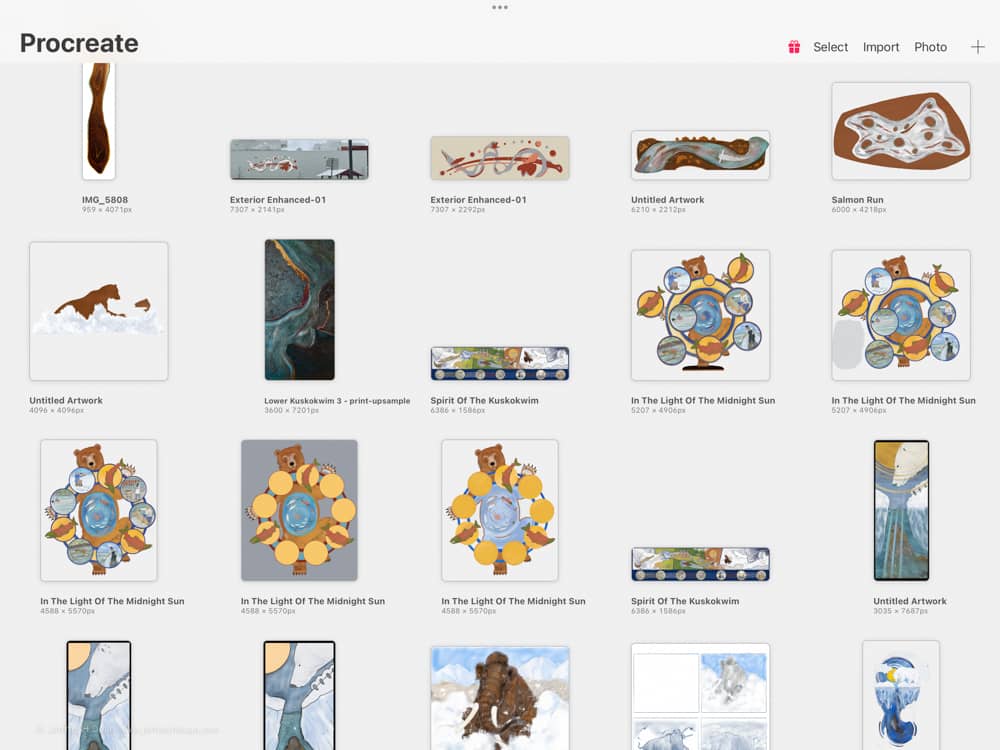Tap the Salmon Run title to rename

857,200
